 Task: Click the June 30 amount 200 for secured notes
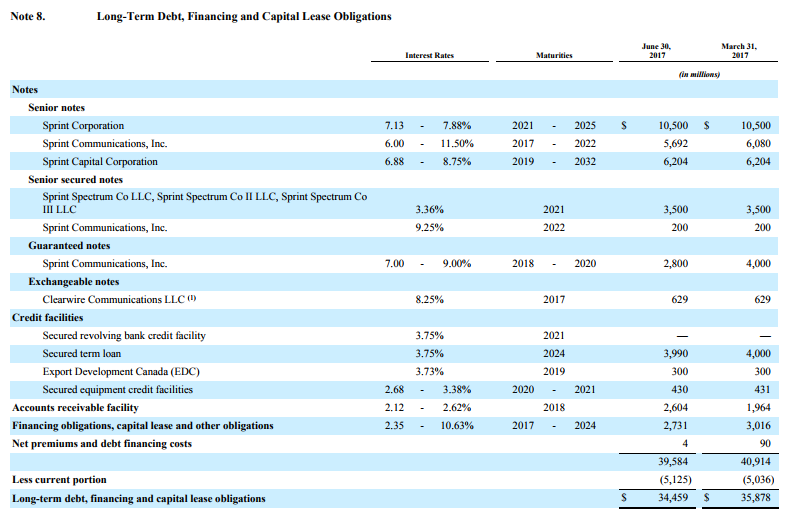[680, 227]
